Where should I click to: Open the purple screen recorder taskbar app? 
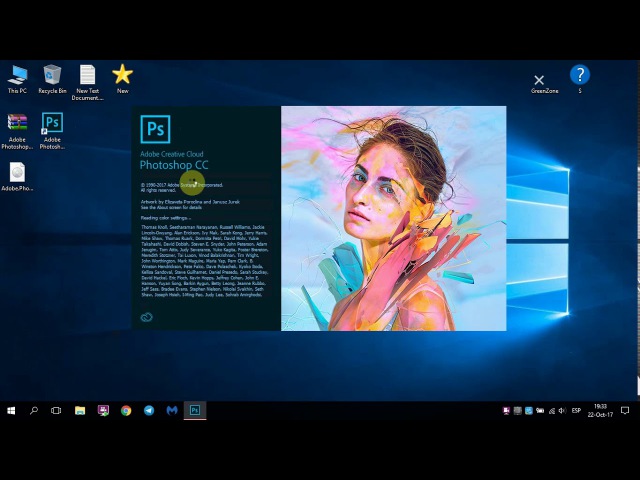click(x=103, y=411)
